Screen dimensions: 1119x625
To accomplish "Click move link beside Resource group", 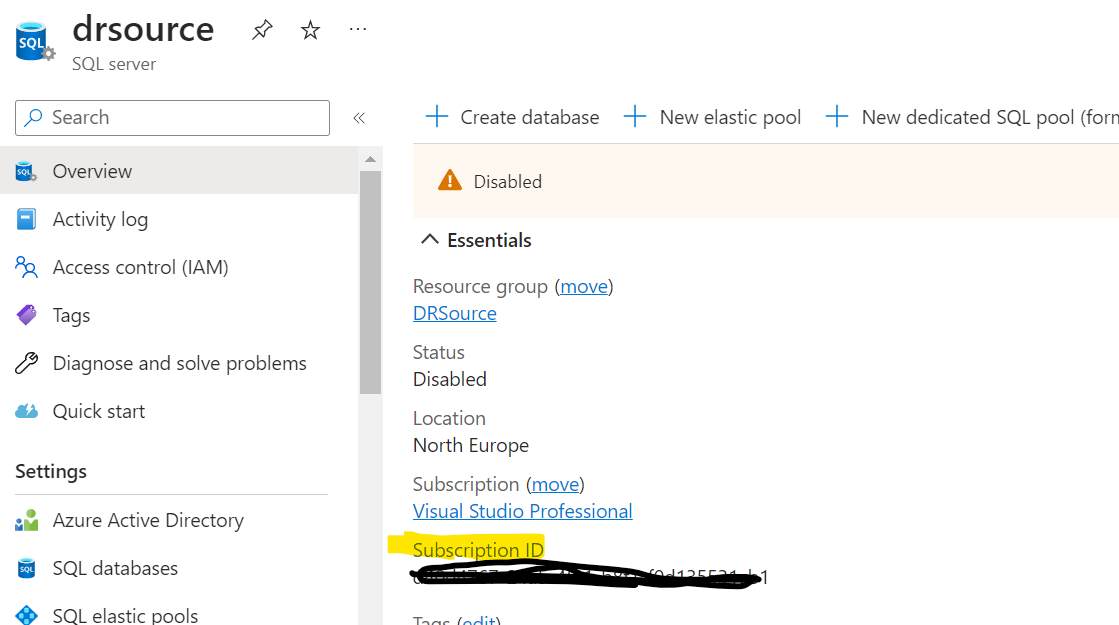I will (x=584, y=286).
